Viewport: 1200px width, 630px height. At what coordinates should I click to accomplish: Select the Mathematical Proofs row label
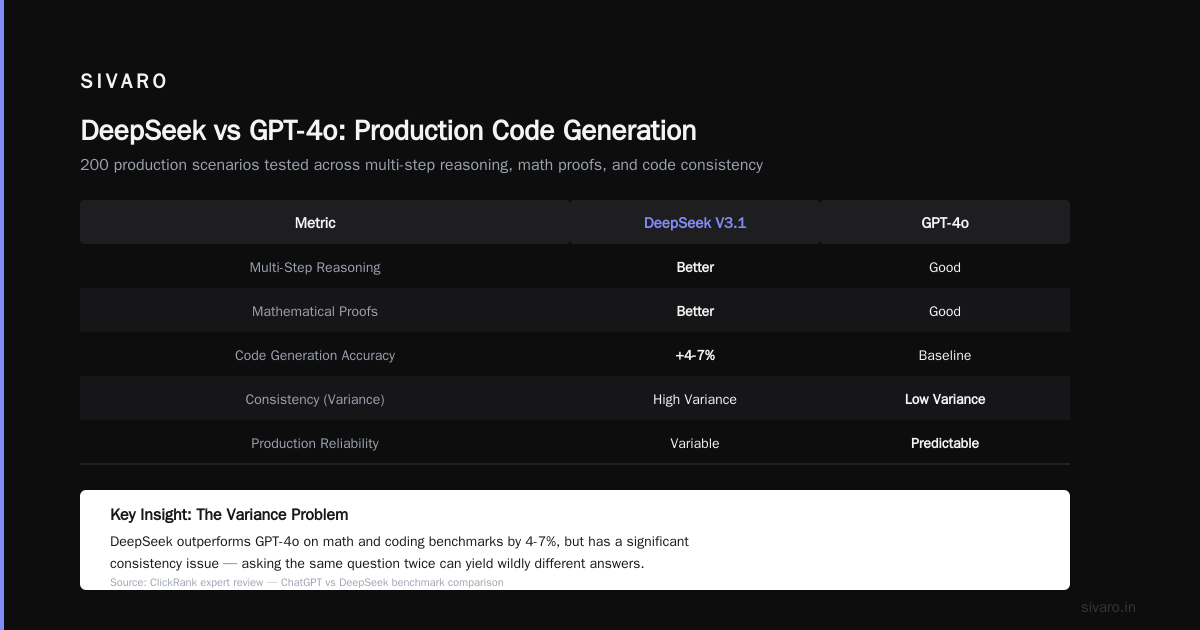click(x=315, y=311)
